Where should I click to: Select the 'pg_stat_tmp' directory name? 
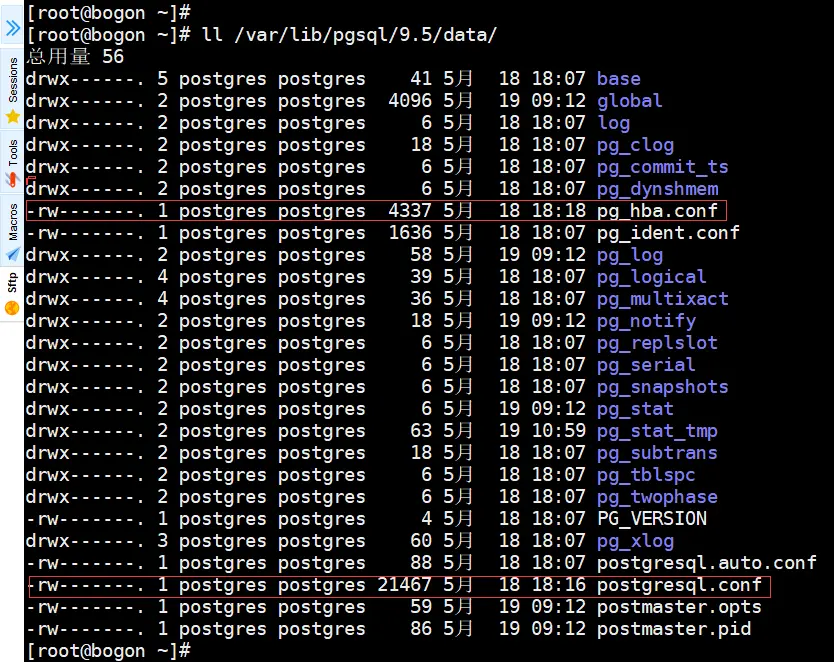(x=657, y=431)
